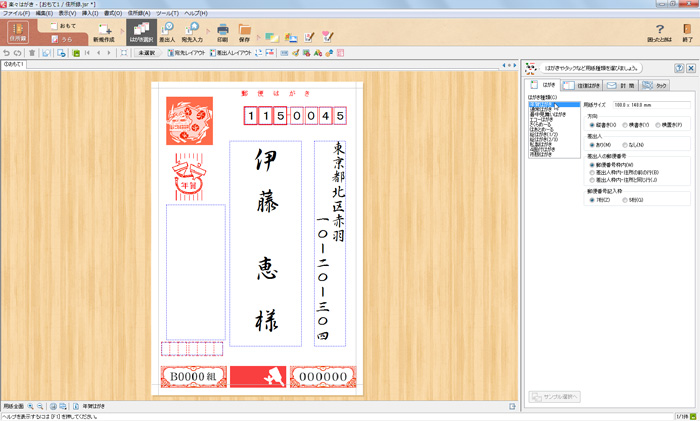
Task: Select 横書き(Y) direction radio button
Action: coord(625,125)
